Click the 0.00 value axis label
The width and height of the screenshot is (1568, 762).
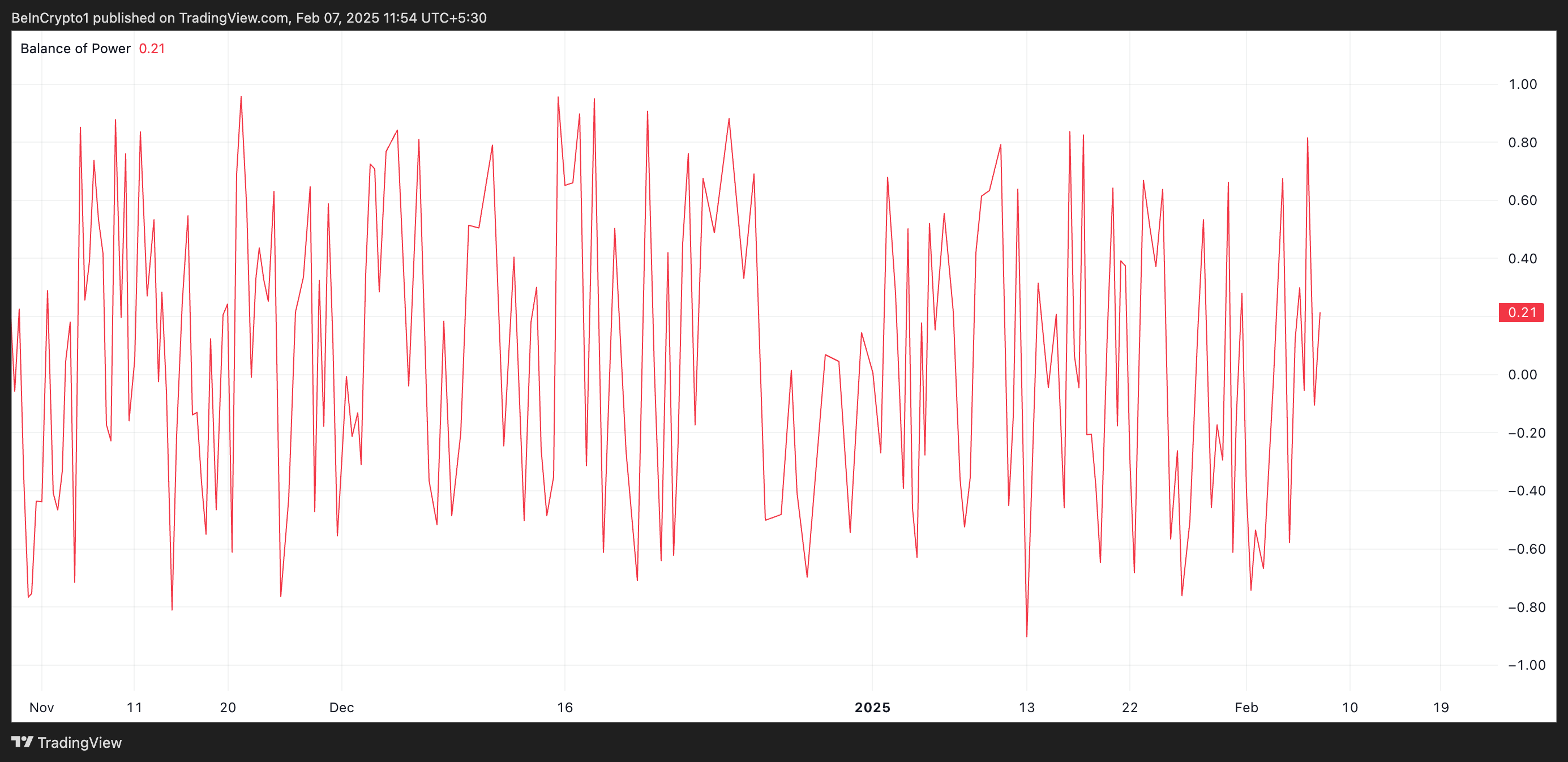click(1522, 374)
